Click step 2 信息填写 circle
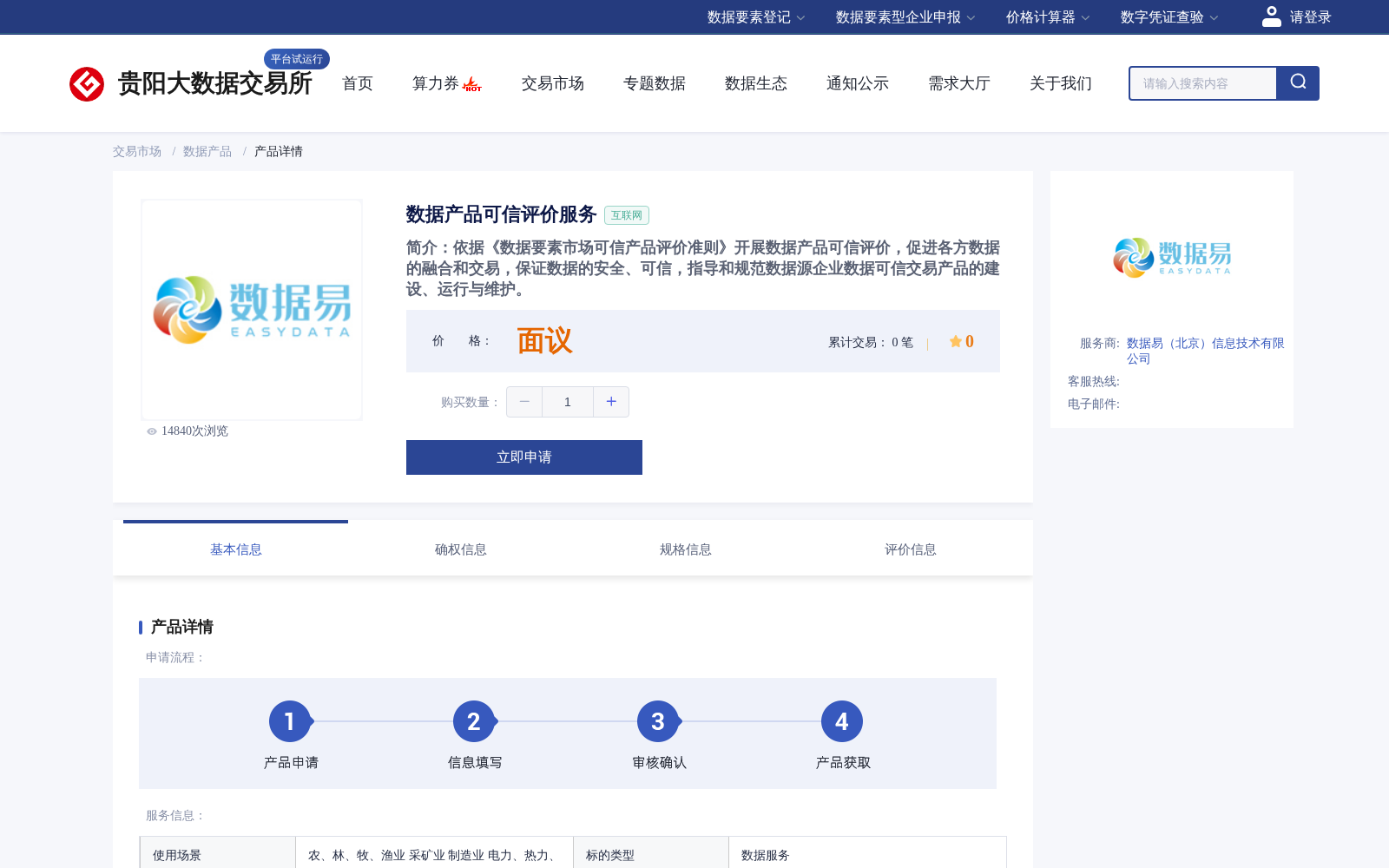This screenshot has height=868, width=1389. (474, 721)
